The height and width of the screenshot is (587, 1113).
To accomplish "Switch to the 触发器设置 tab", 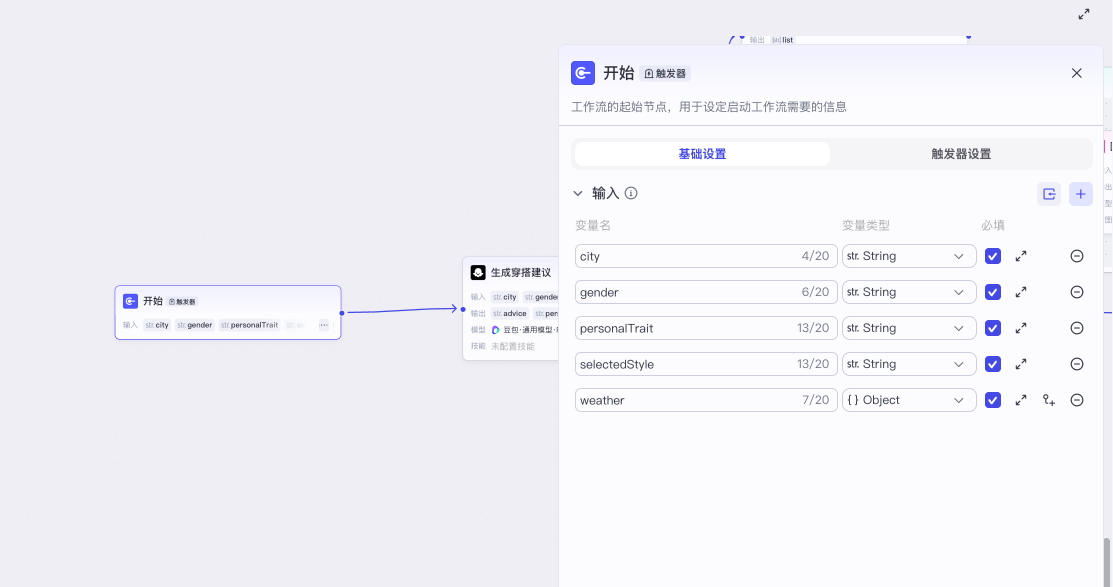I will pyautogui.click(x=961, y=154).
